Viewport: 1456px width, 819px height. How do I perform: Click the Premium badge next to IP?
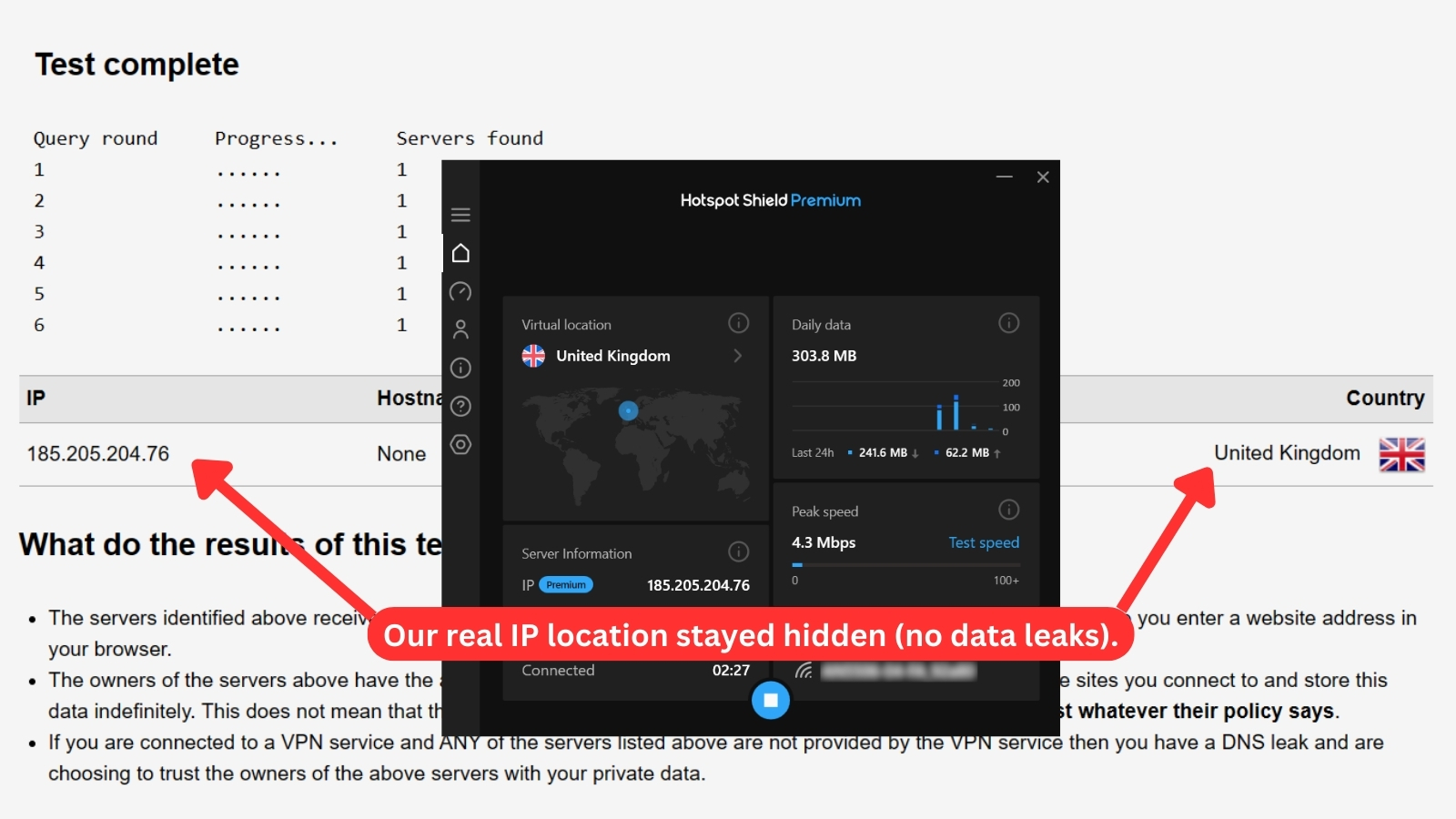[566, 585]
